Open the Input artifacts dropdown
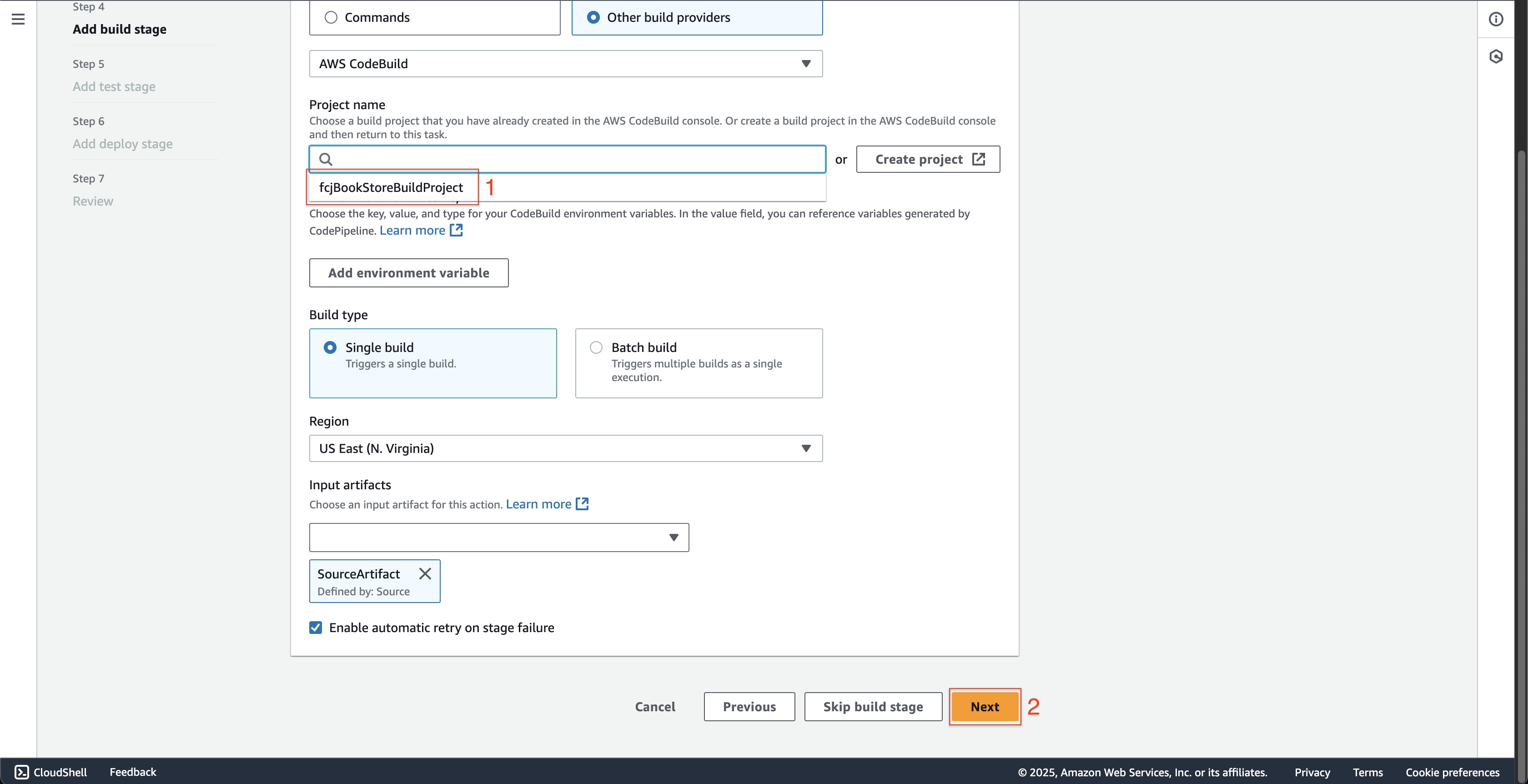1528x784 pixels. 499,538
